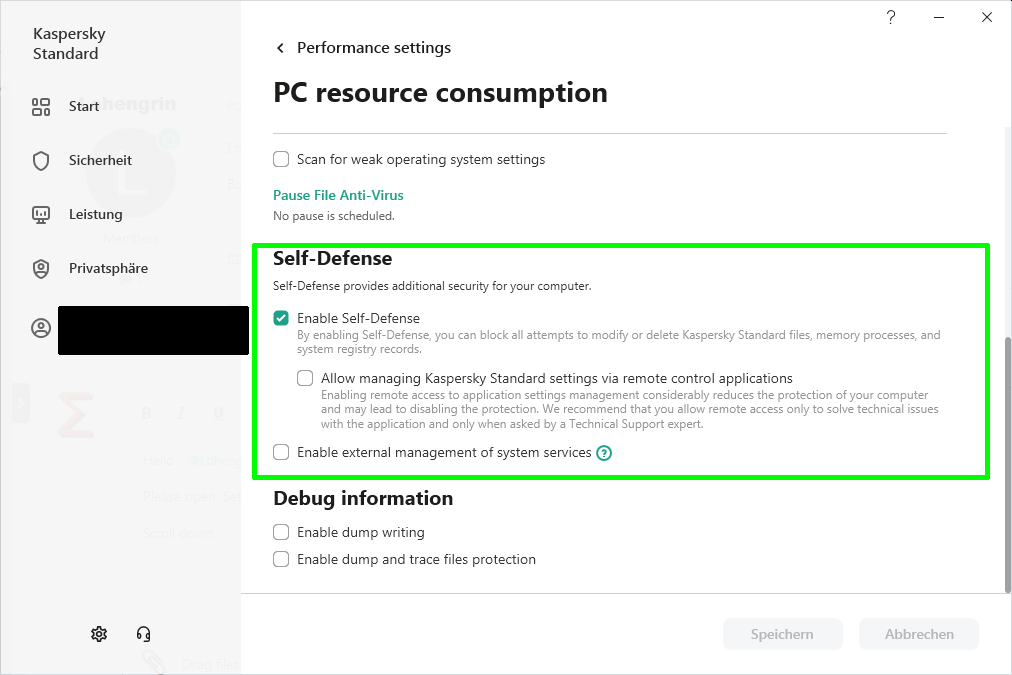
Task: Tick the Enable dump writing checkbox
Action: [x=282, y=532]
